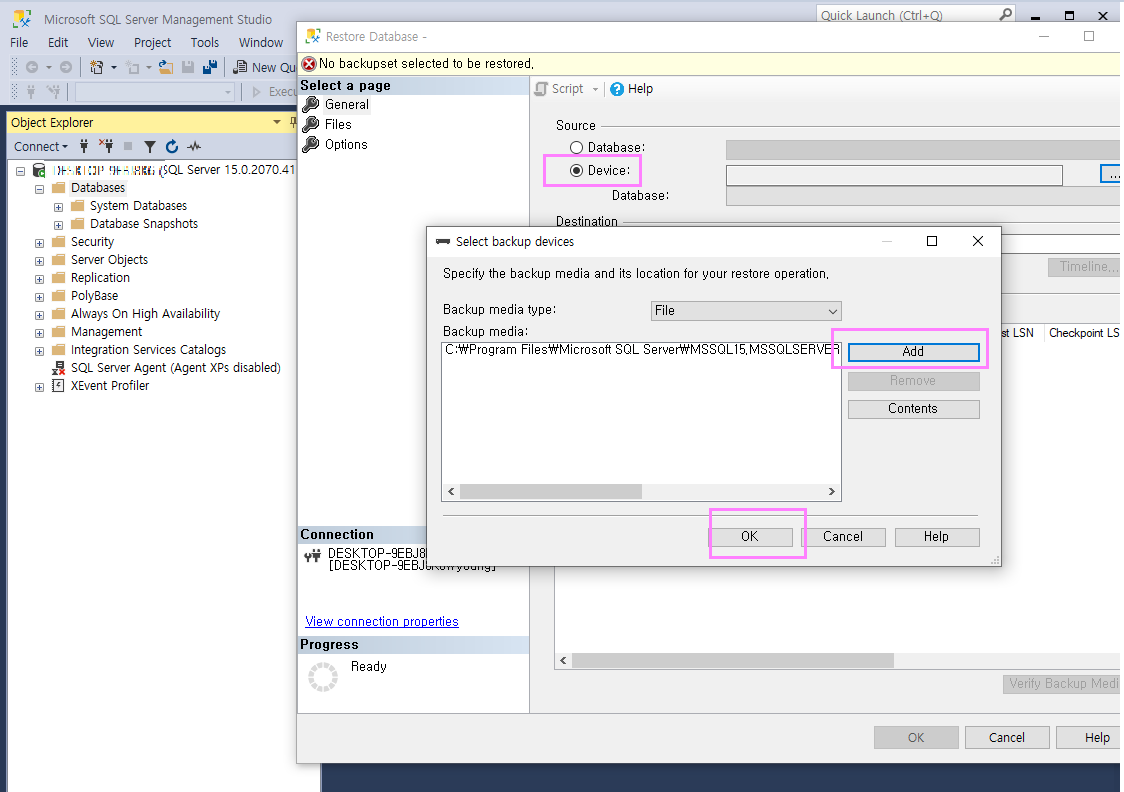Click the Security folder icon
The height and width of the screenshot is (792, 1124).
pyautogui.click(x=59, y=242)
